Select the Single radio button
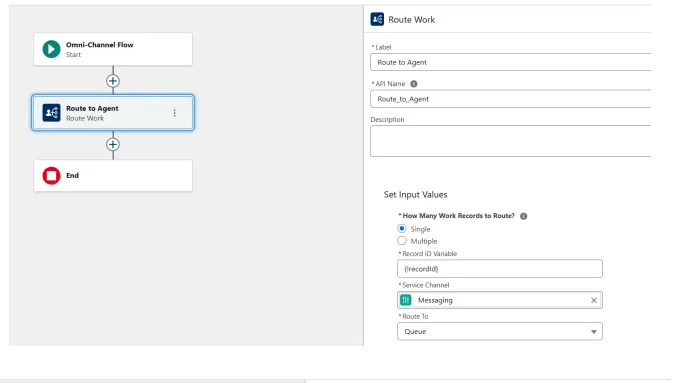Image resolution: width=688 pixels, height=383 pixels. (x=401, y=229)
